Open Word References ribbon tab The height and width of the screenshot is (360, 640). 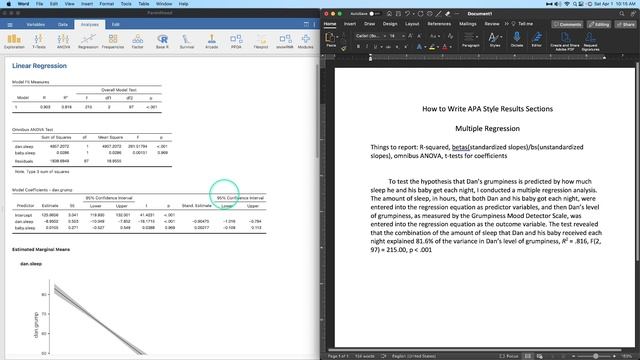click(x=439, y=24)
